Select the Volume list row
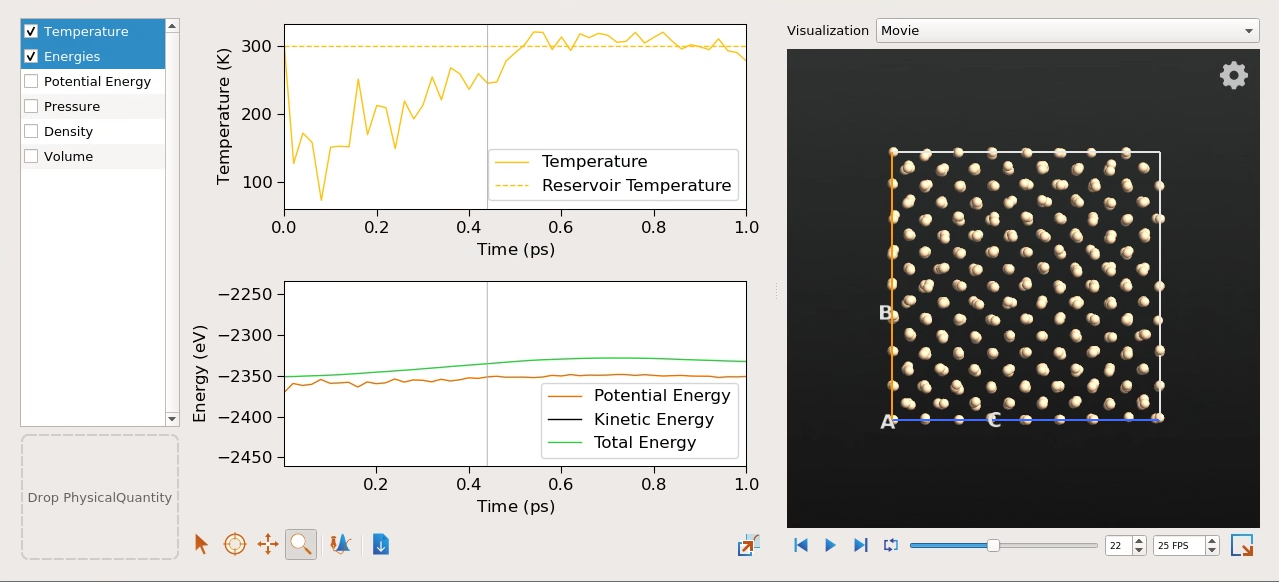 (x=93, y=156)
